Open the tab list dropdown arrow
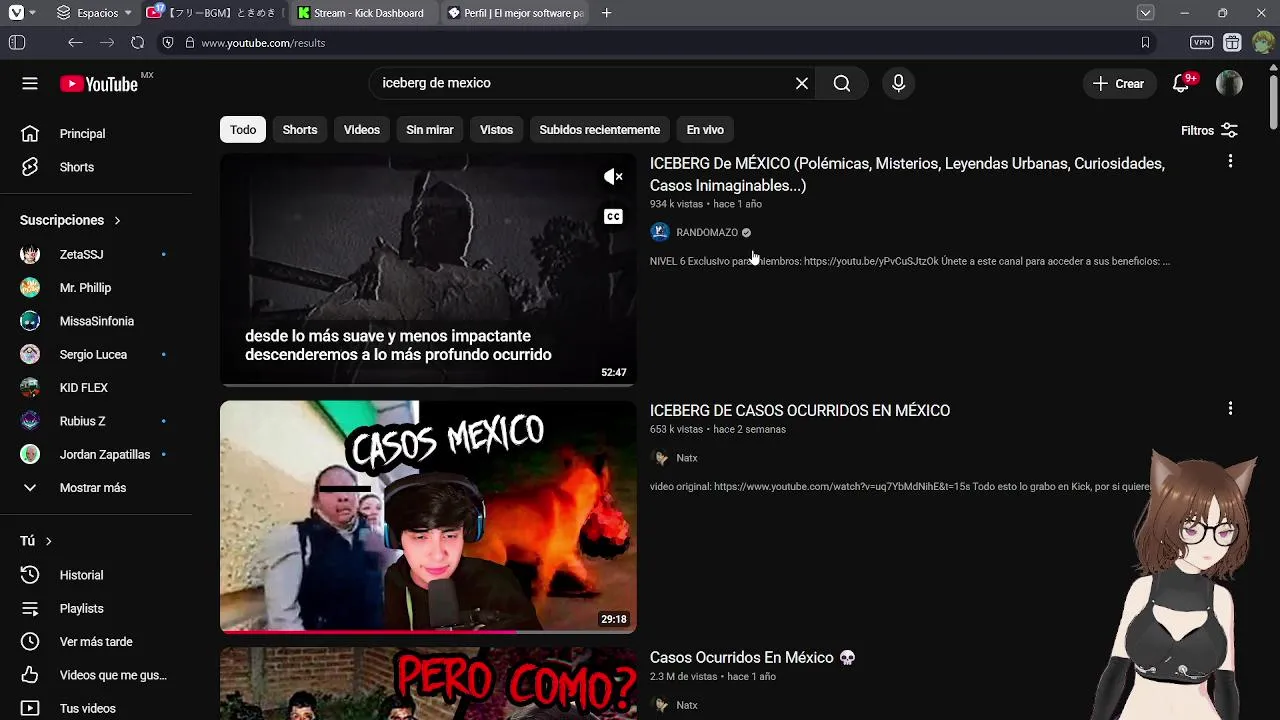This screenshot has height=720, width=1280. coord(1145,13)
